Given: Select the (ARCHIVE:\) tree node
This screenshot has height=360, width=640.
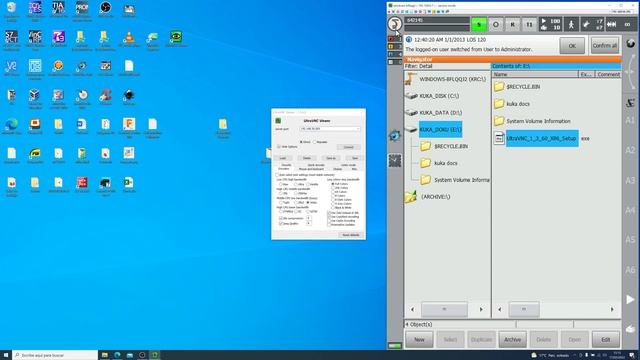Looking at the screenshot, I should tap(436, 197).
